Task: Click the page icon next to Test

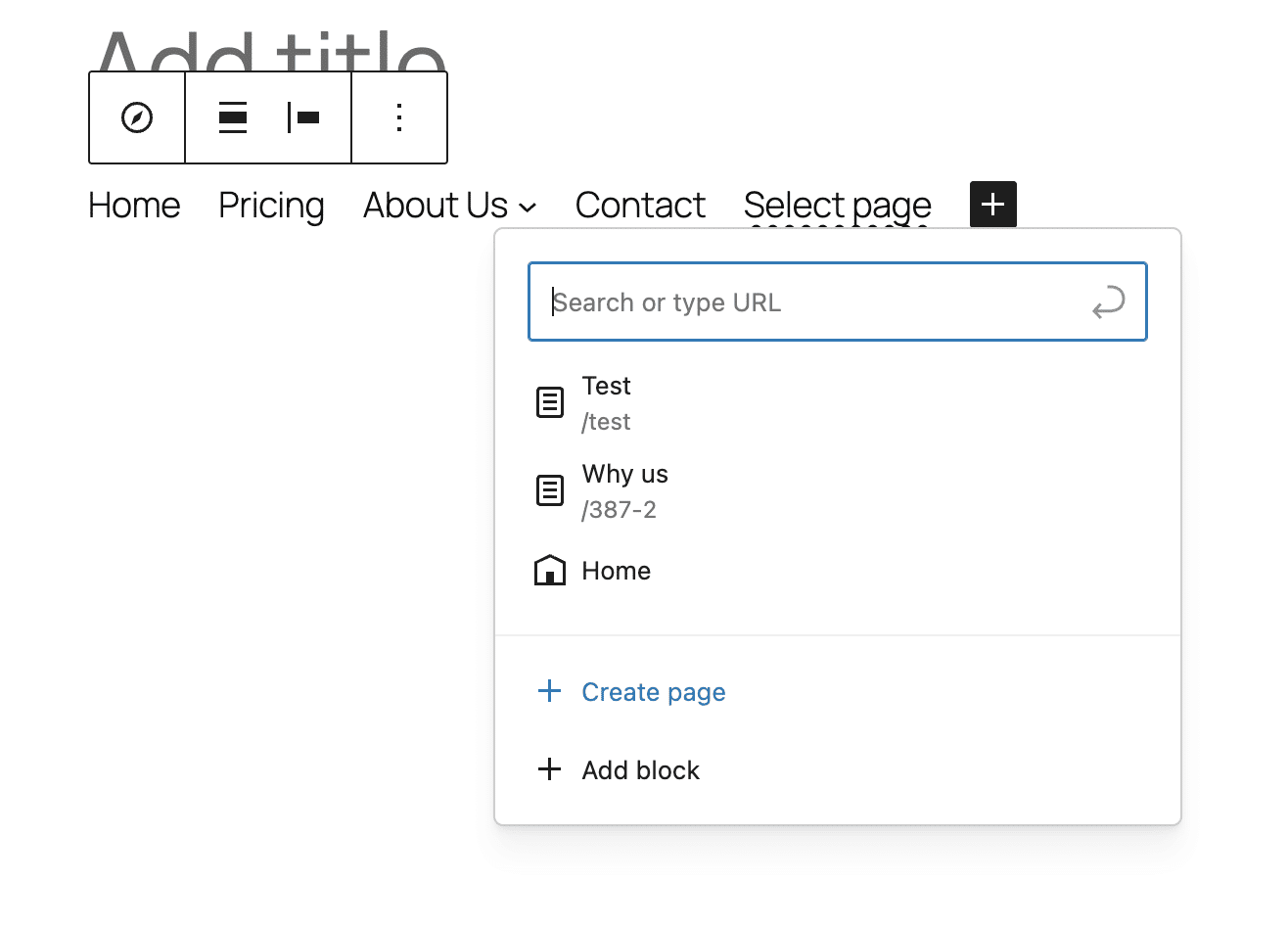Action: click(x=550, y=401)
